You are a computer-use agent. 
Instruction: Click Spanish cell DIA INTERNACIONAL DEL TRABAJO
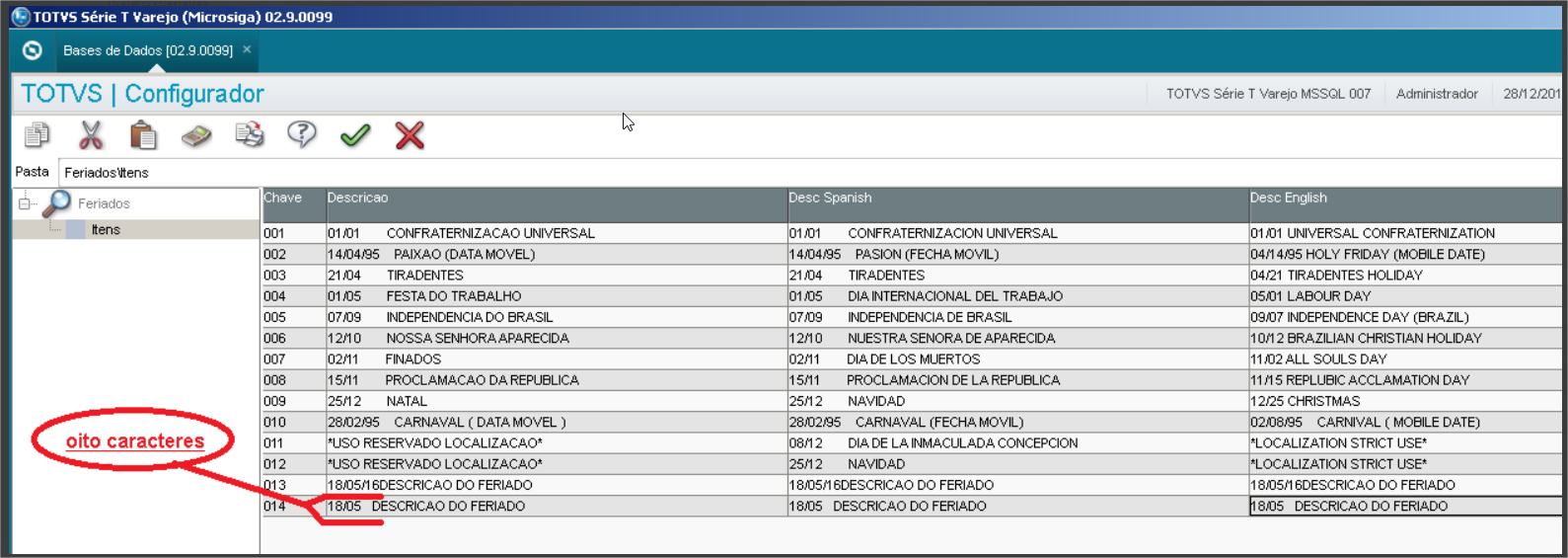click(1017, 296)
